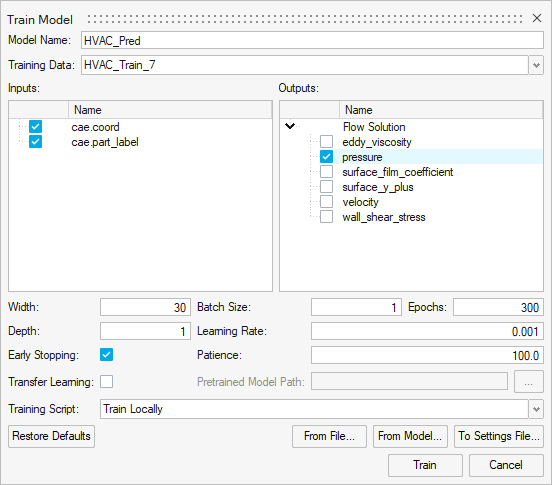Click the Restore Defaults button
552x485 pixels.
click(x=51, y=436)
